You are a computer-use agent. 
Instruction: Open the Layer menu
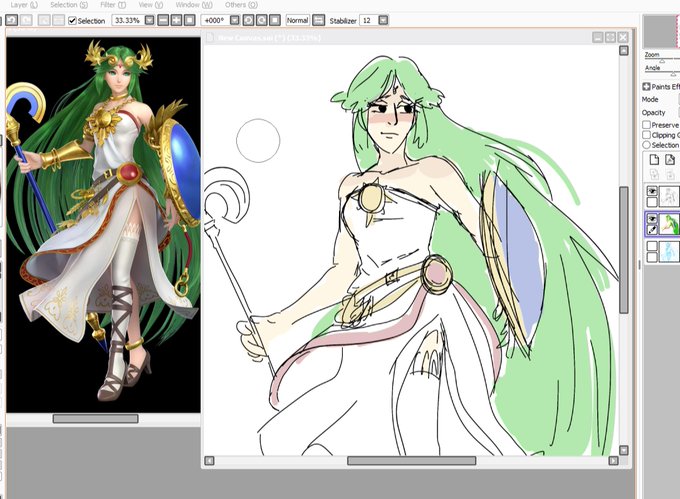[24, 5]
